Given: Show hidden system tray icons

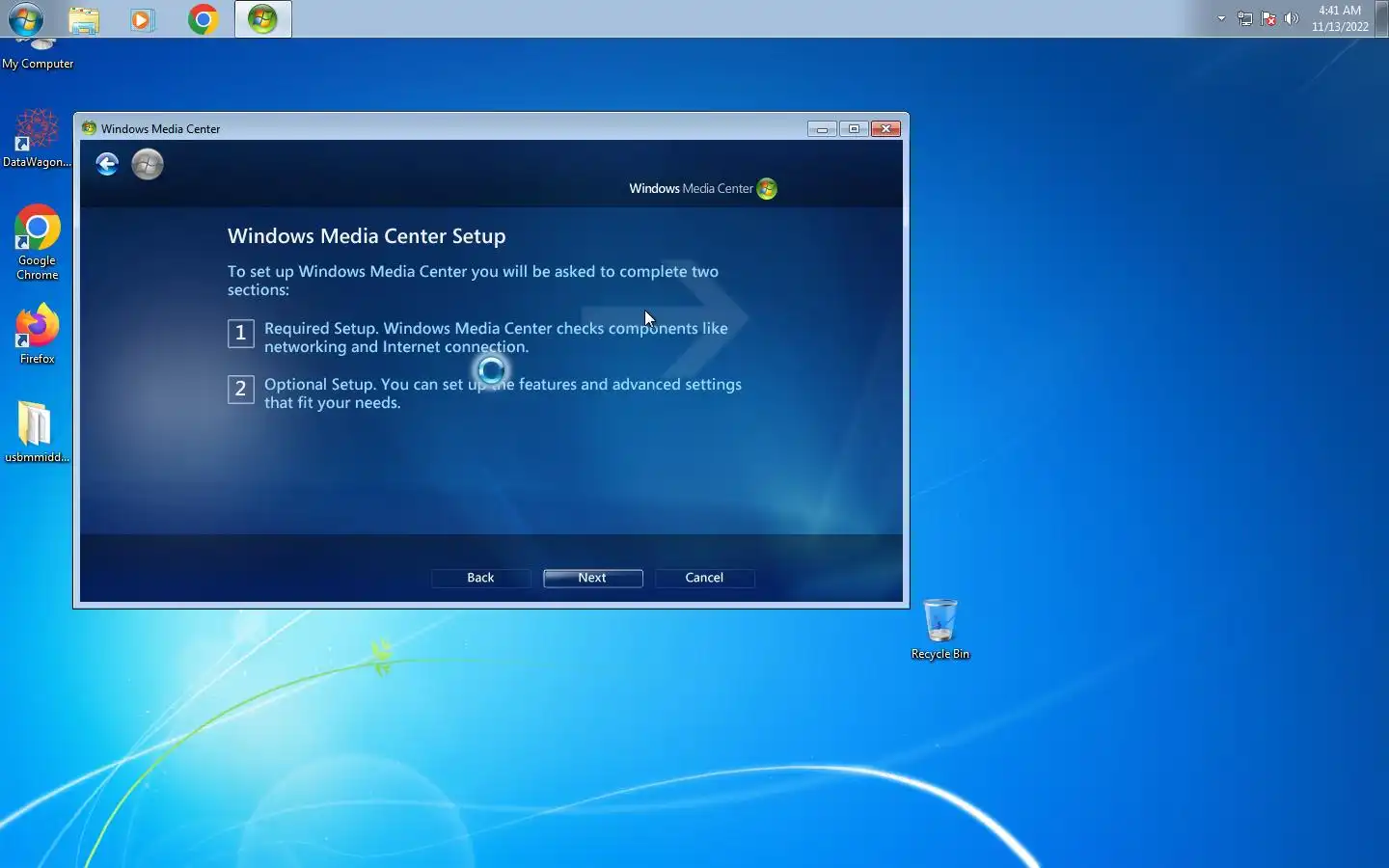Looking at the screenshot, I should click(x=1221, y=18).
